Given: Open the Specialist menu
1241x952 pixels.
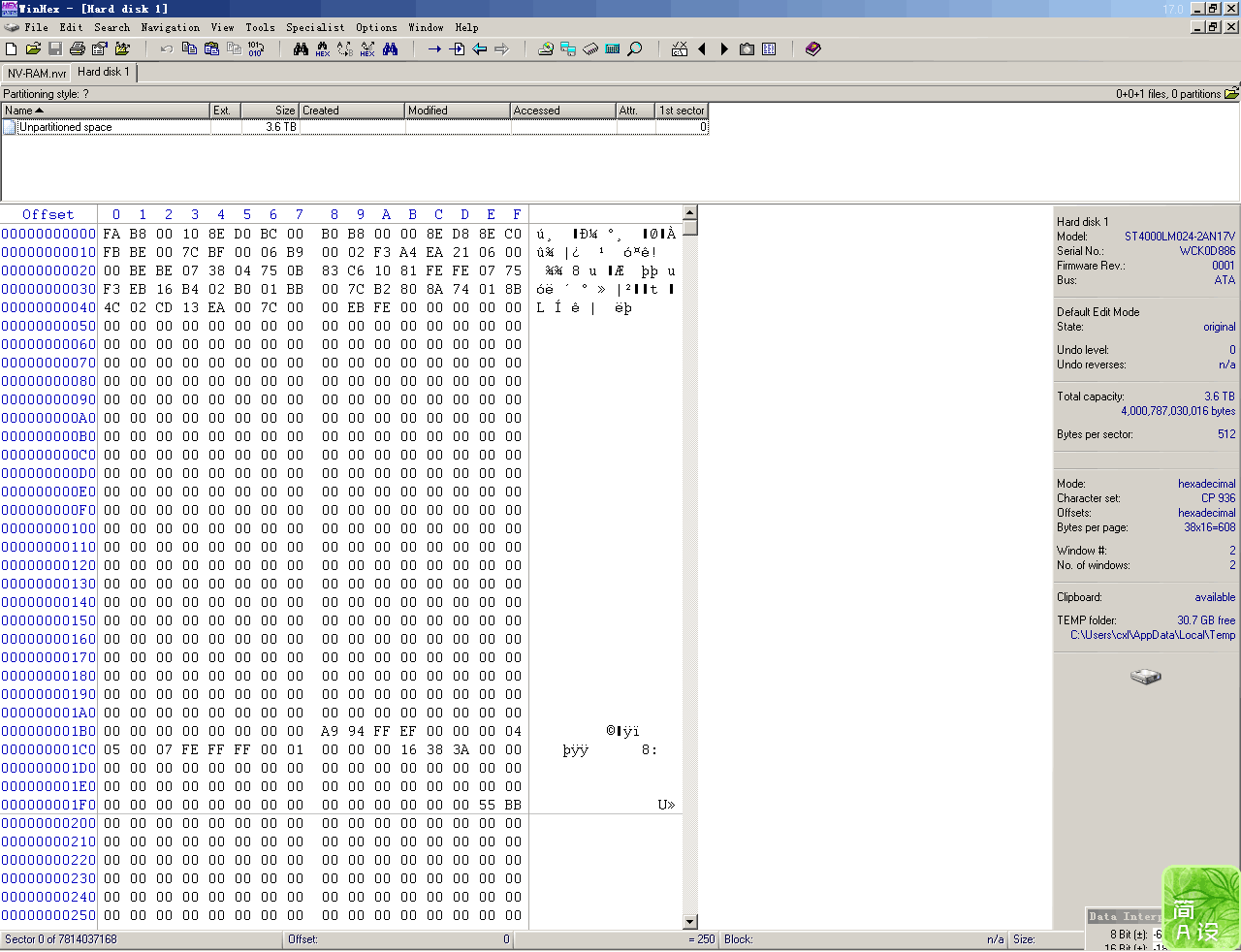Looking at the screenshot, I should 315,27.
